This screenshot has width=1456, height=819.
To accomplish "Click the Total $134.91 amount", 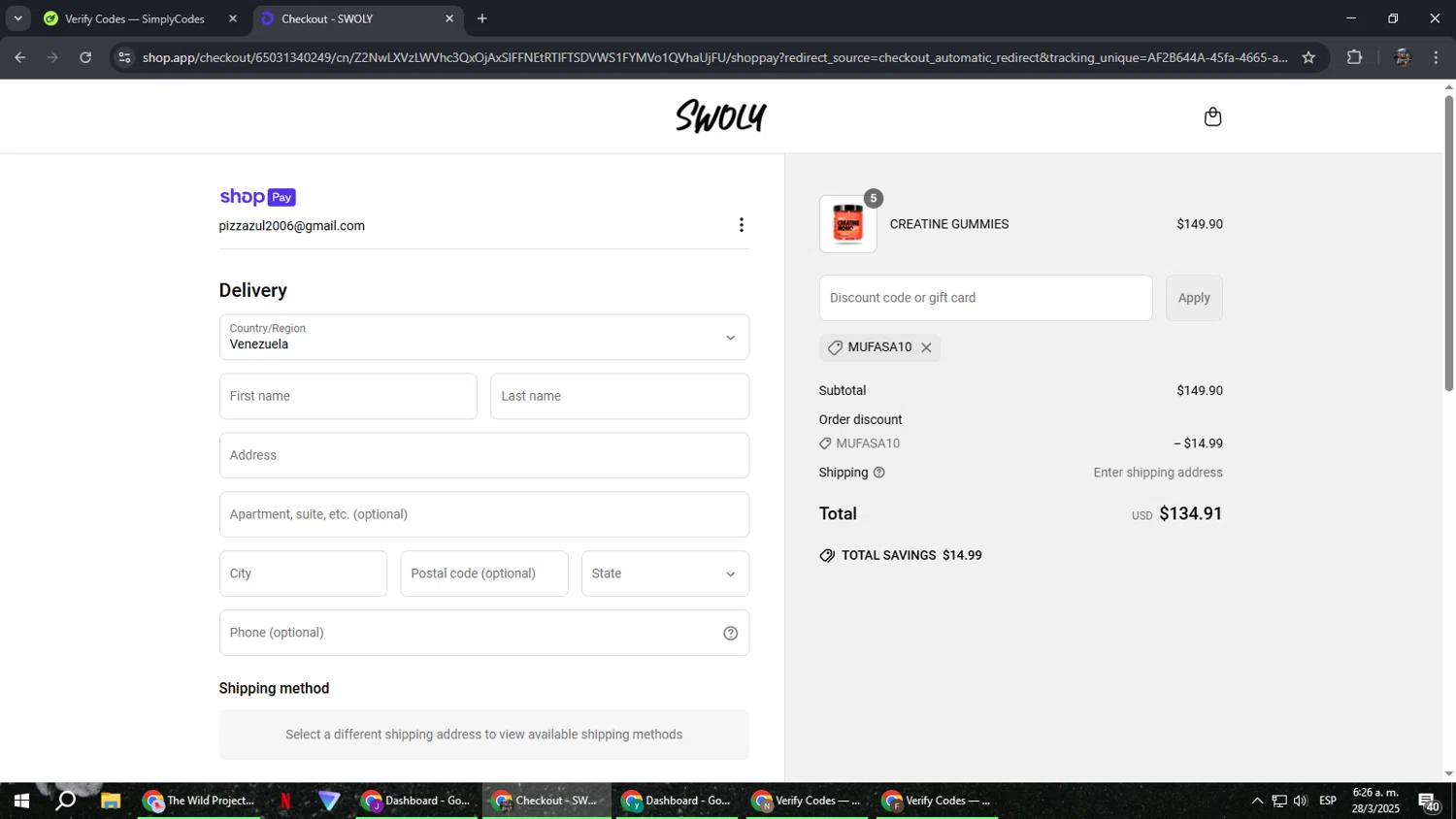I will (x=1191, y=513).
